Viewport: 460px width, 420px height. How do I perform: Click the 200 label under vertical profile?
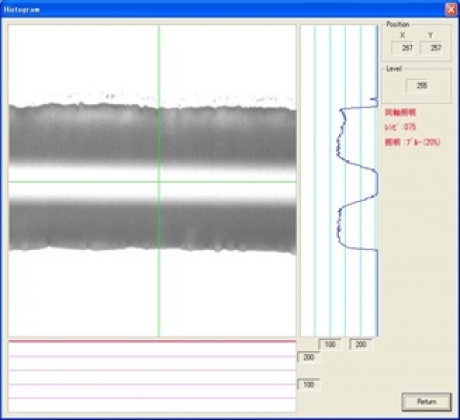pos(361,344)
